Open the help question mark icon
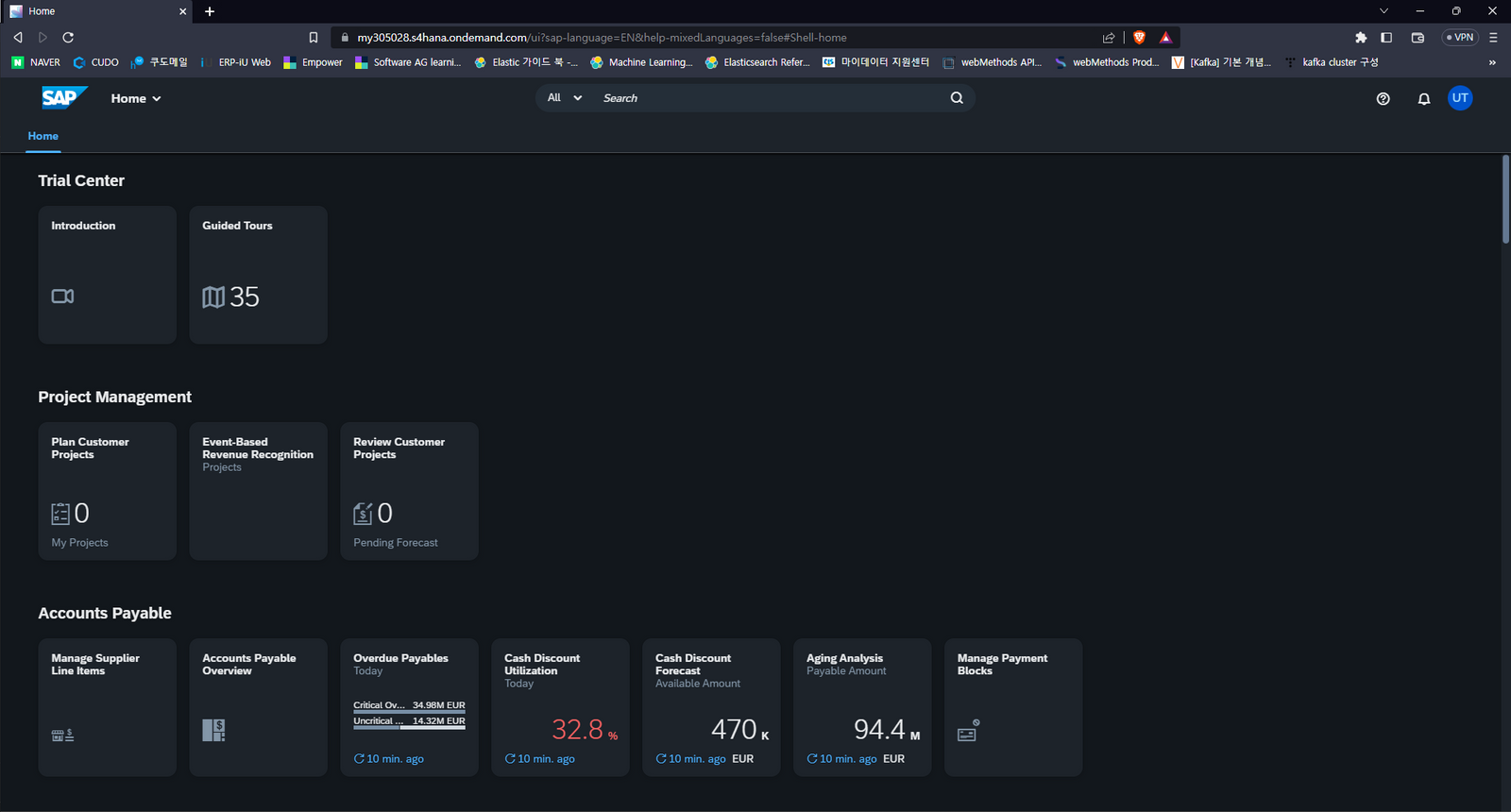This screenshot has width=1511, height=812. coord(1383,98)
